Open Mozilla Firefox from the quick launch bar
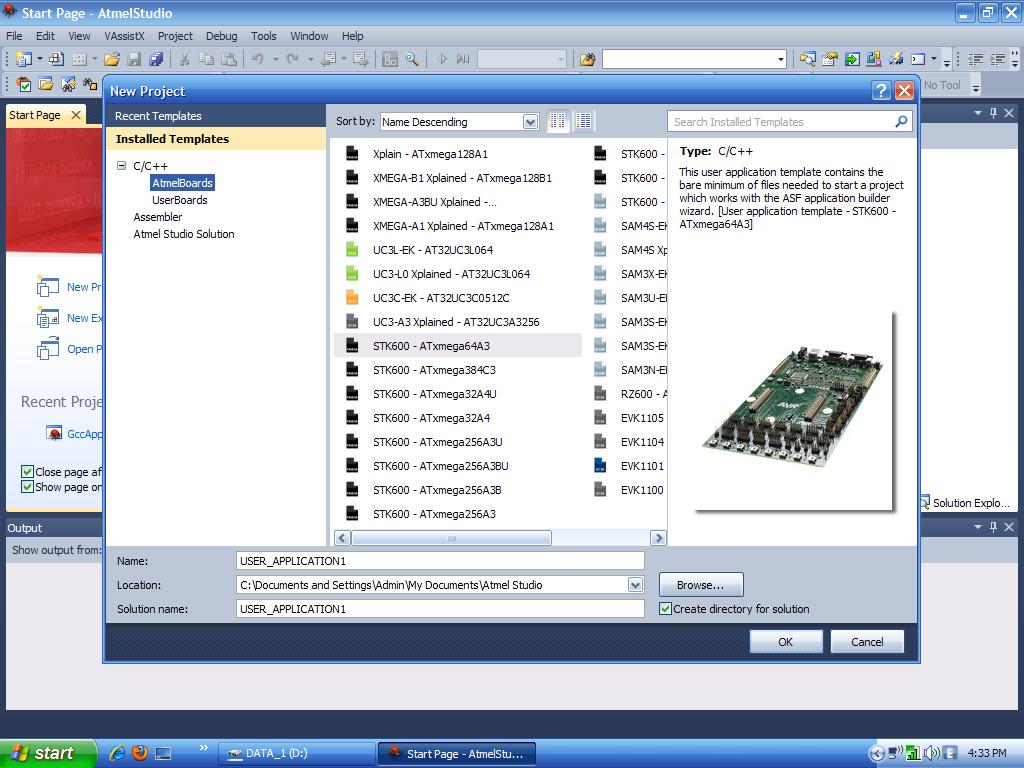Image resolution: width=1024 pixels, height=768 pixels. (140, 753)
